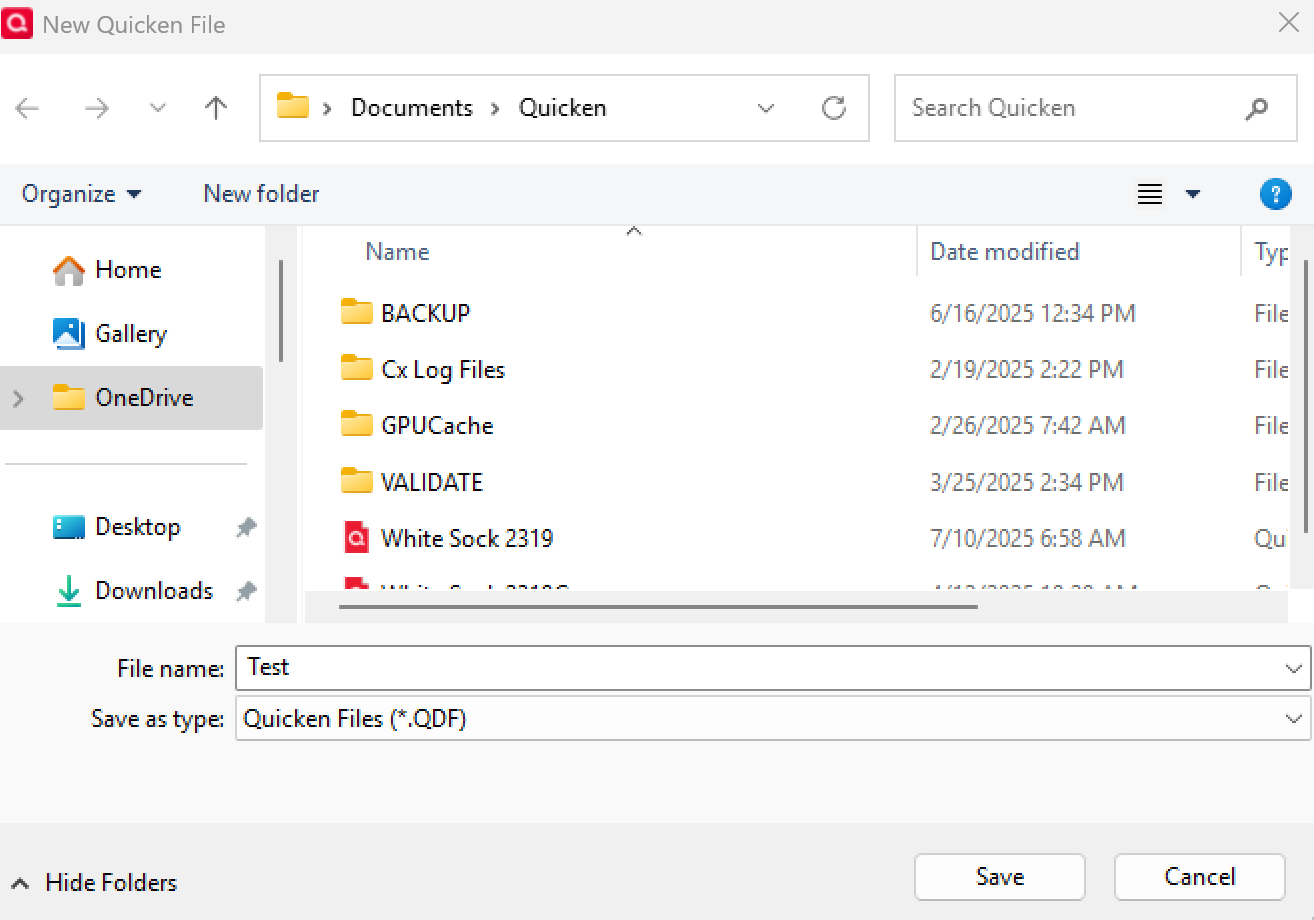1314x920 pixels.
Task: Click the Forward navigation arrow
Action: coord(96,108)
